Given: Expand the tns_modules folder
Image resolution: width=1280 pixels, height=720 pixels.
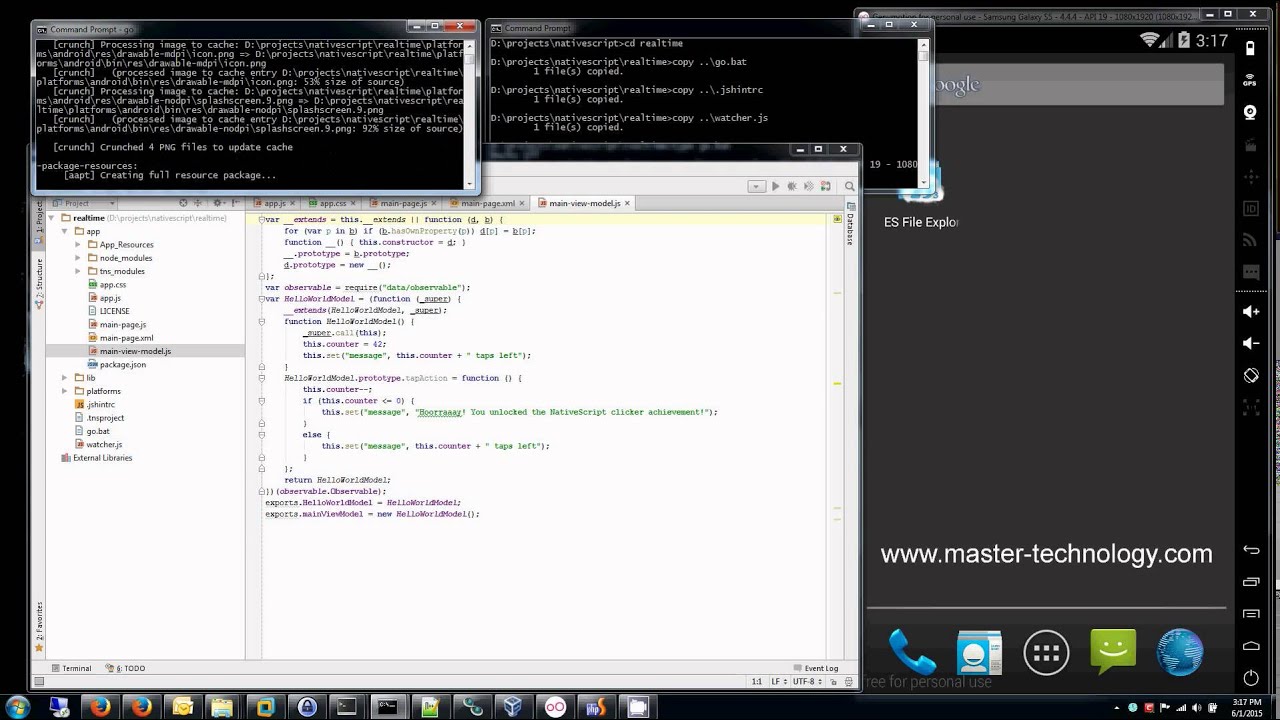Looking at the screenshot, I should [x=78, y=271].
